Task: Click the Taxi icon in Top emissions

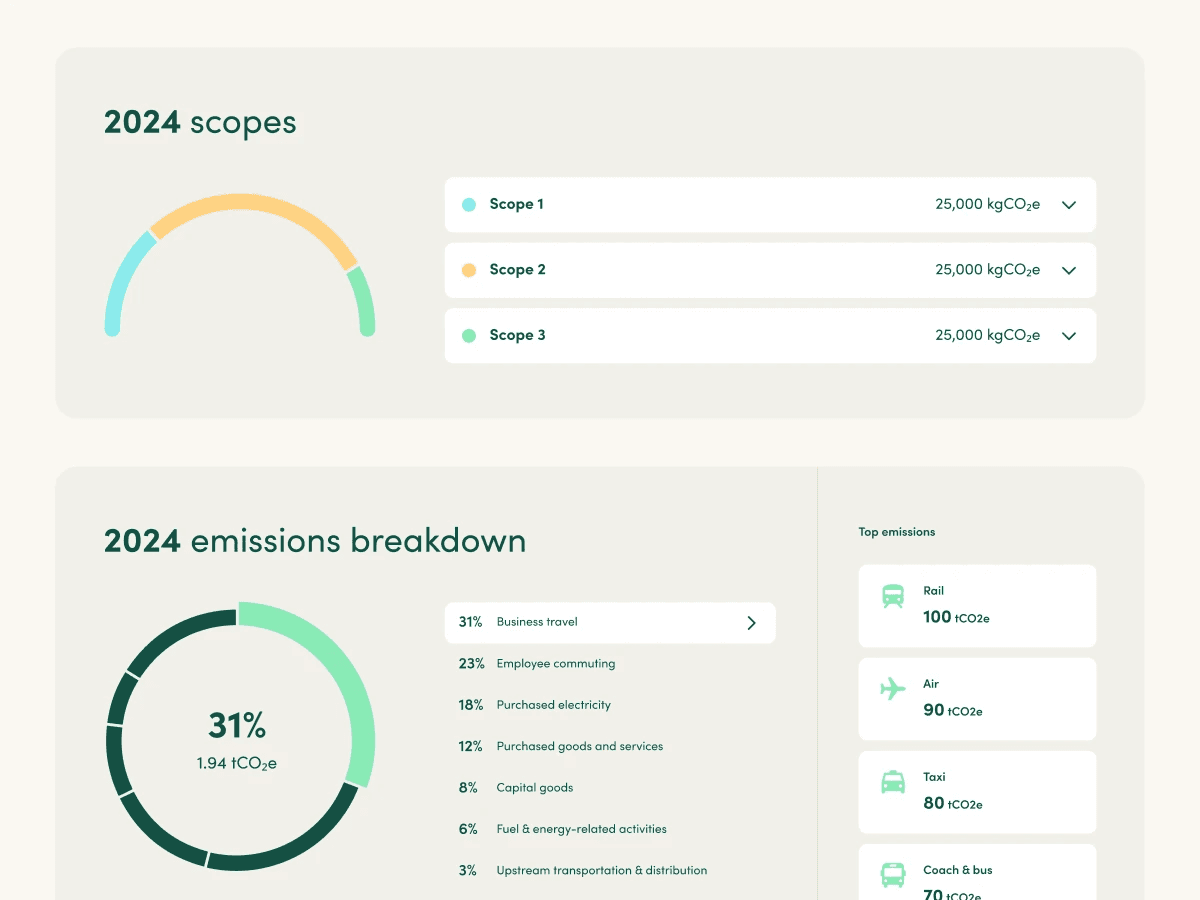Action: tap(892, 783)
